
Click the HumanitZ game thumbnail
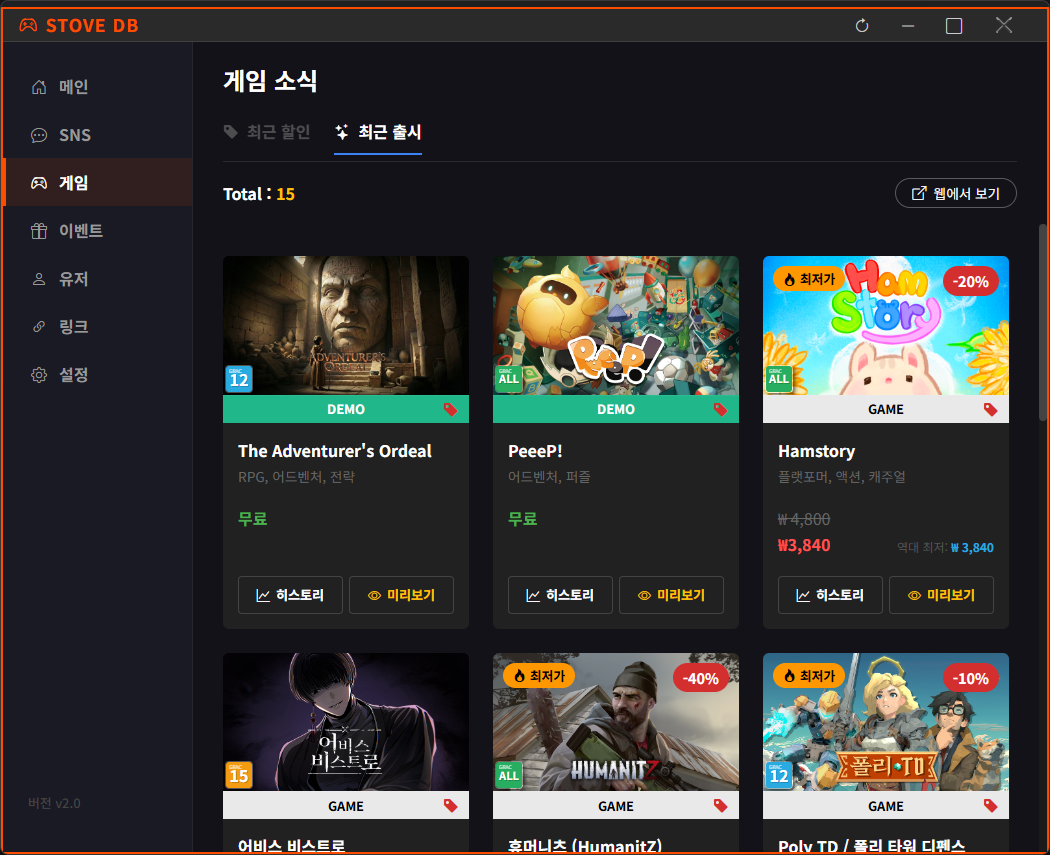pyautogui.click(x=616, y=722)
